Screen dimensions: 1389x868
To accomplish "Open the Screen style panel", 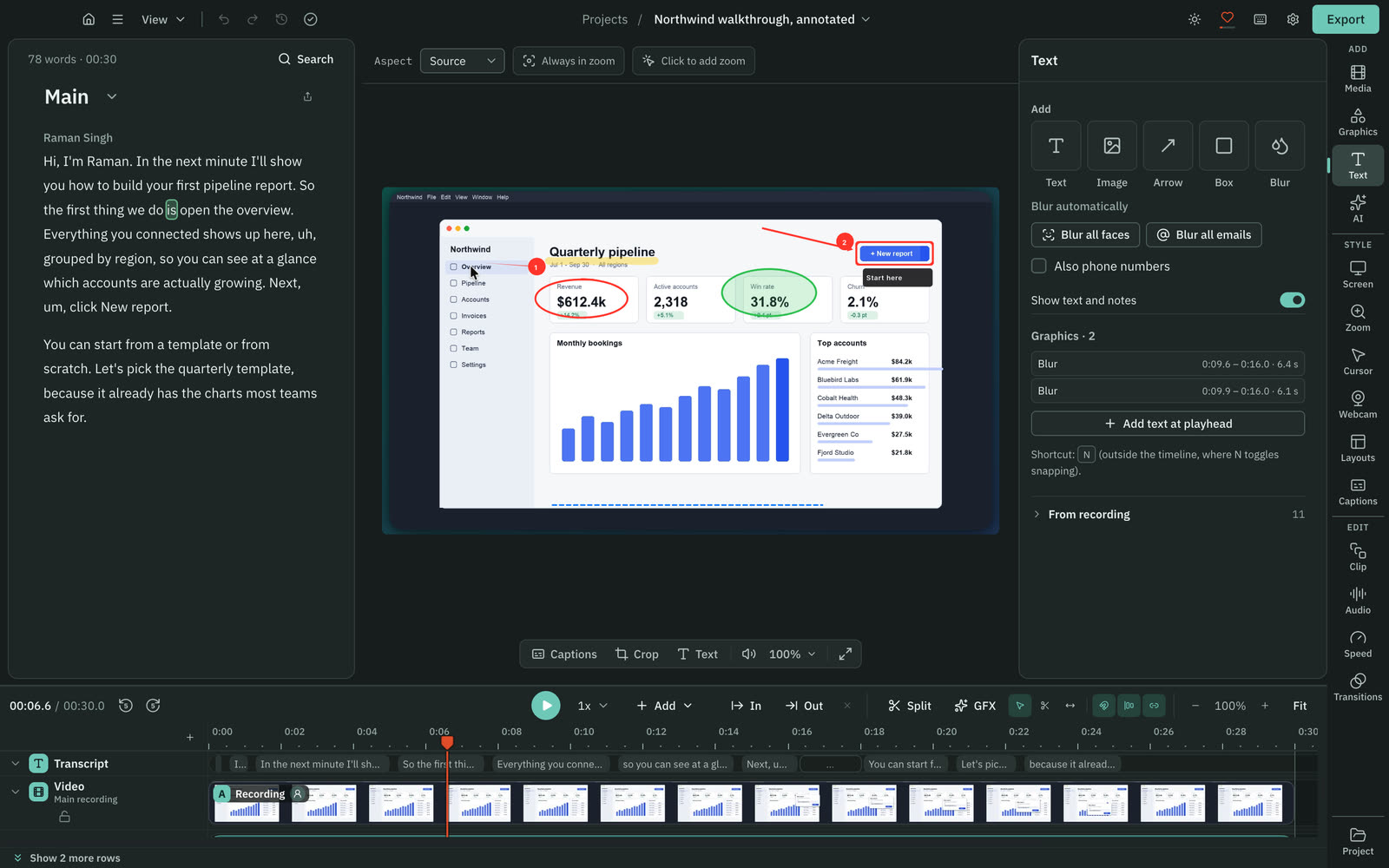I will point(1358,274).
